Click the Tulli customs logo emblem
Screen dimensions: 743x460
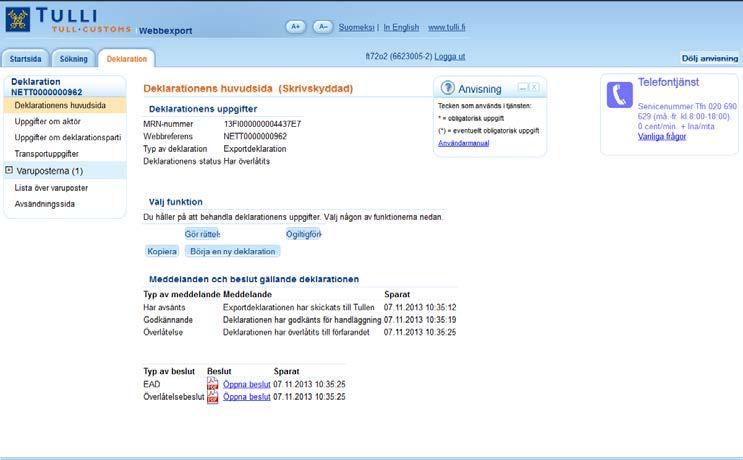(18, 20)
